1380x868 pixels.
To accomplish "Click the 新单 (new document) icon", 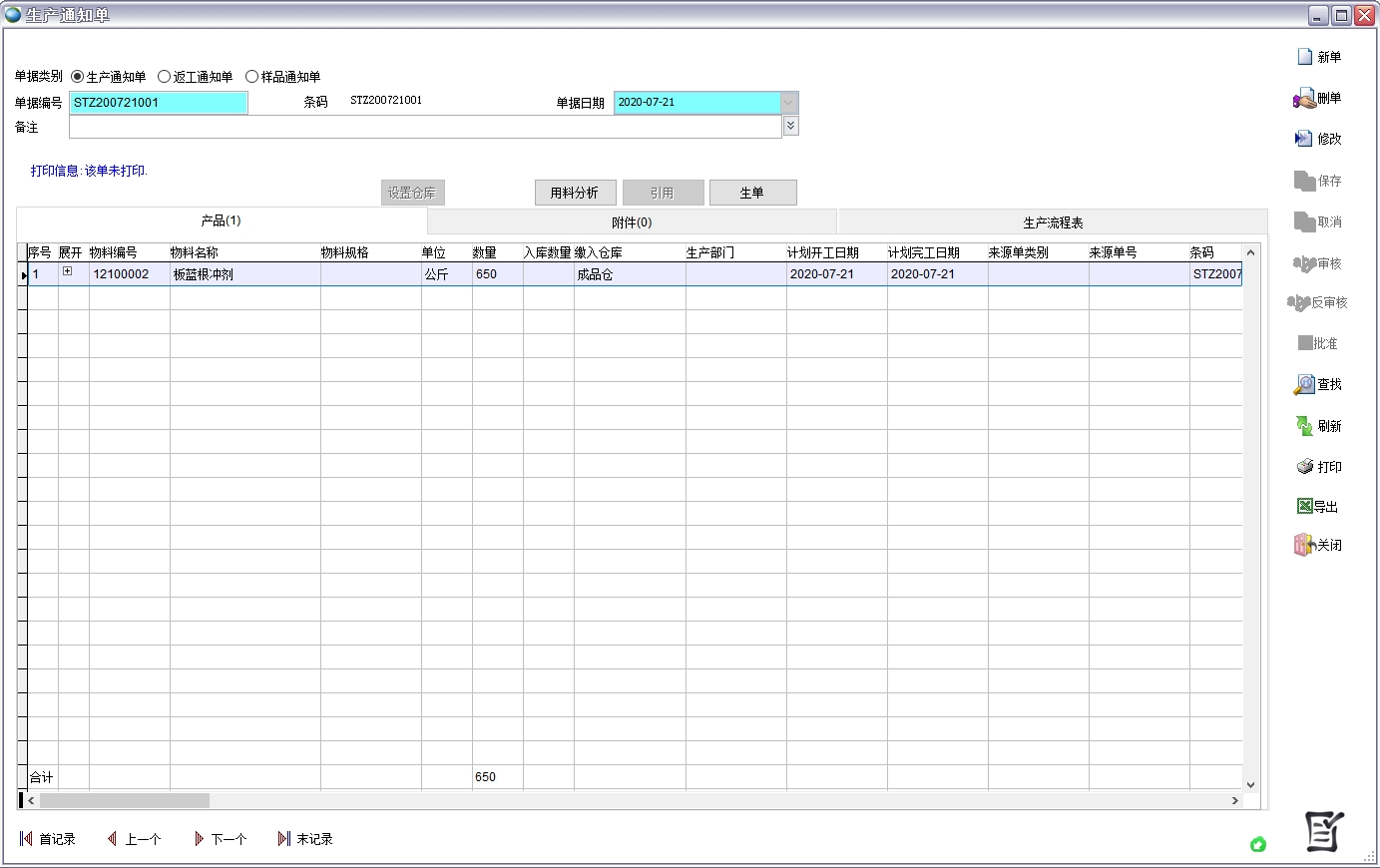I will tap(1305, 57).
